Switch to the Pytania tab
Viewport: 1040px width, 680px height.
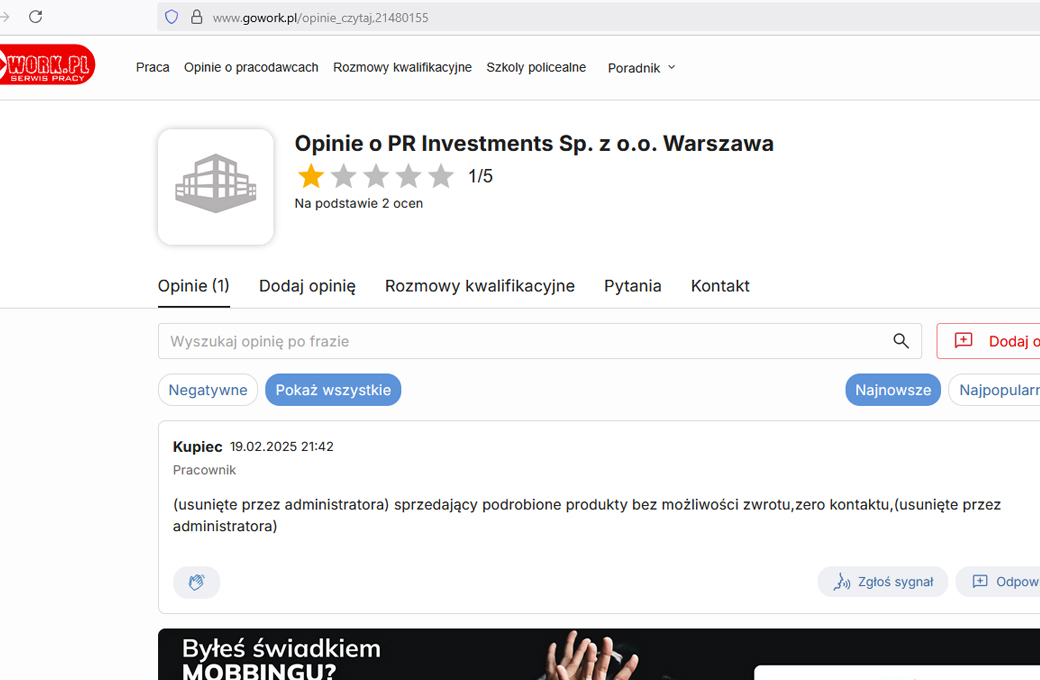[x=633, y=286]
